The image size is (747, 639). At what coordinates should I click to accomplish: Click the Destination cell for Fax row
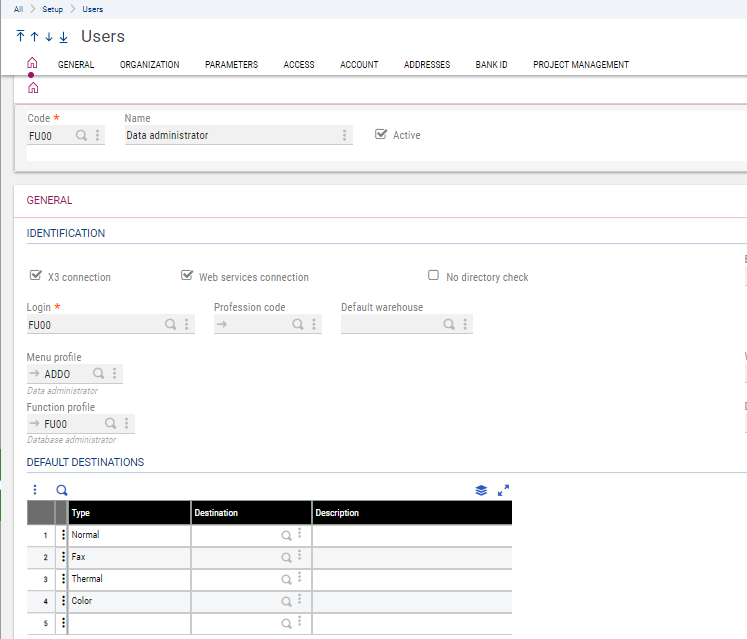click(x=235, y=557)
